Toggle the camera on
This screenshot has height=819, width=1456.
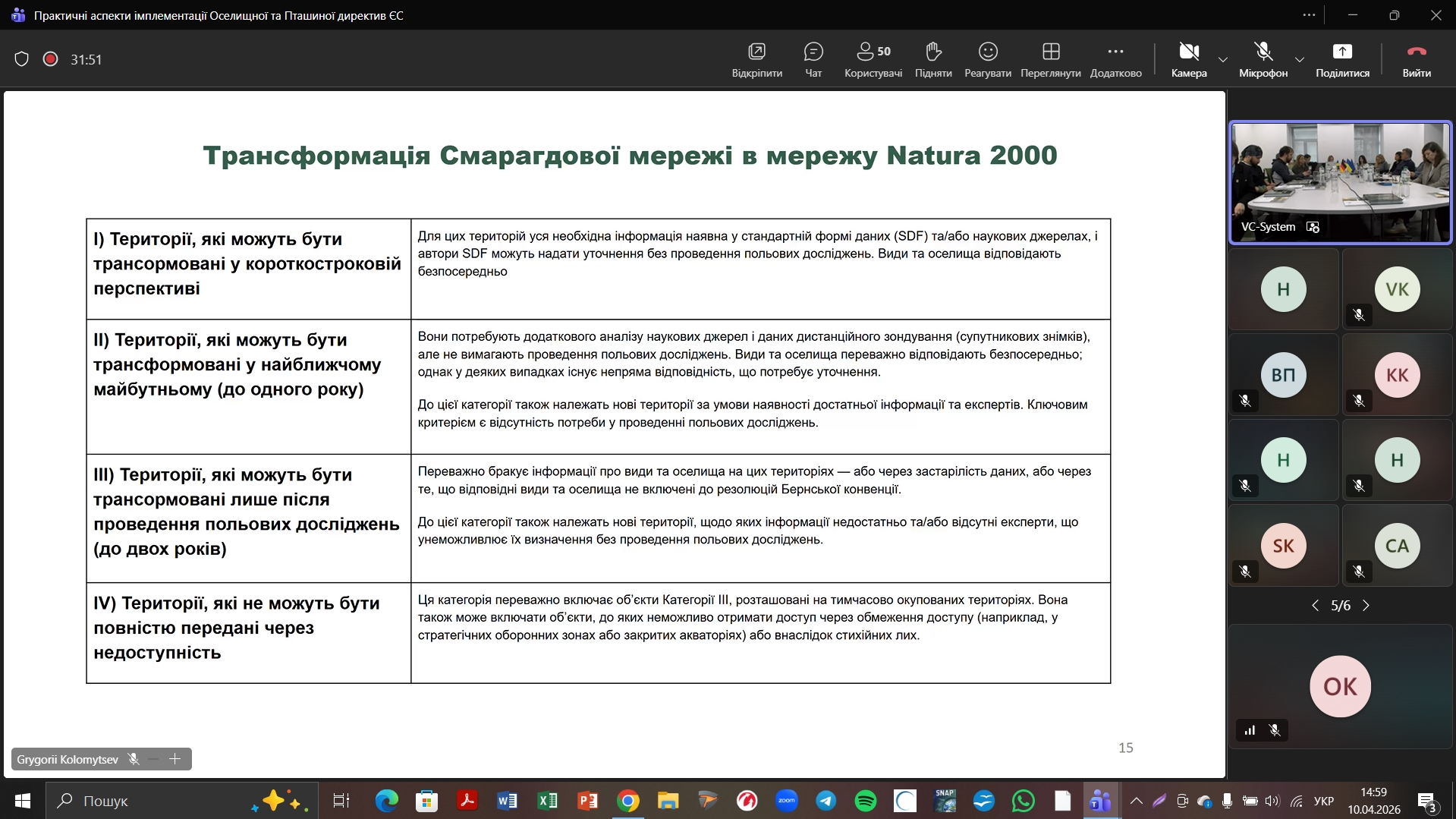(1188, 59)
